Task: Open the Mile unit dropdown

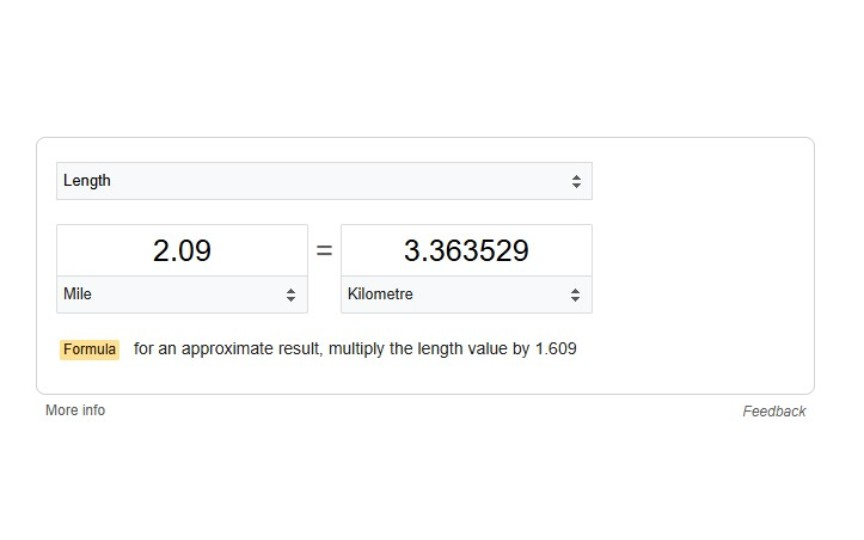Action: click(181, 295)
